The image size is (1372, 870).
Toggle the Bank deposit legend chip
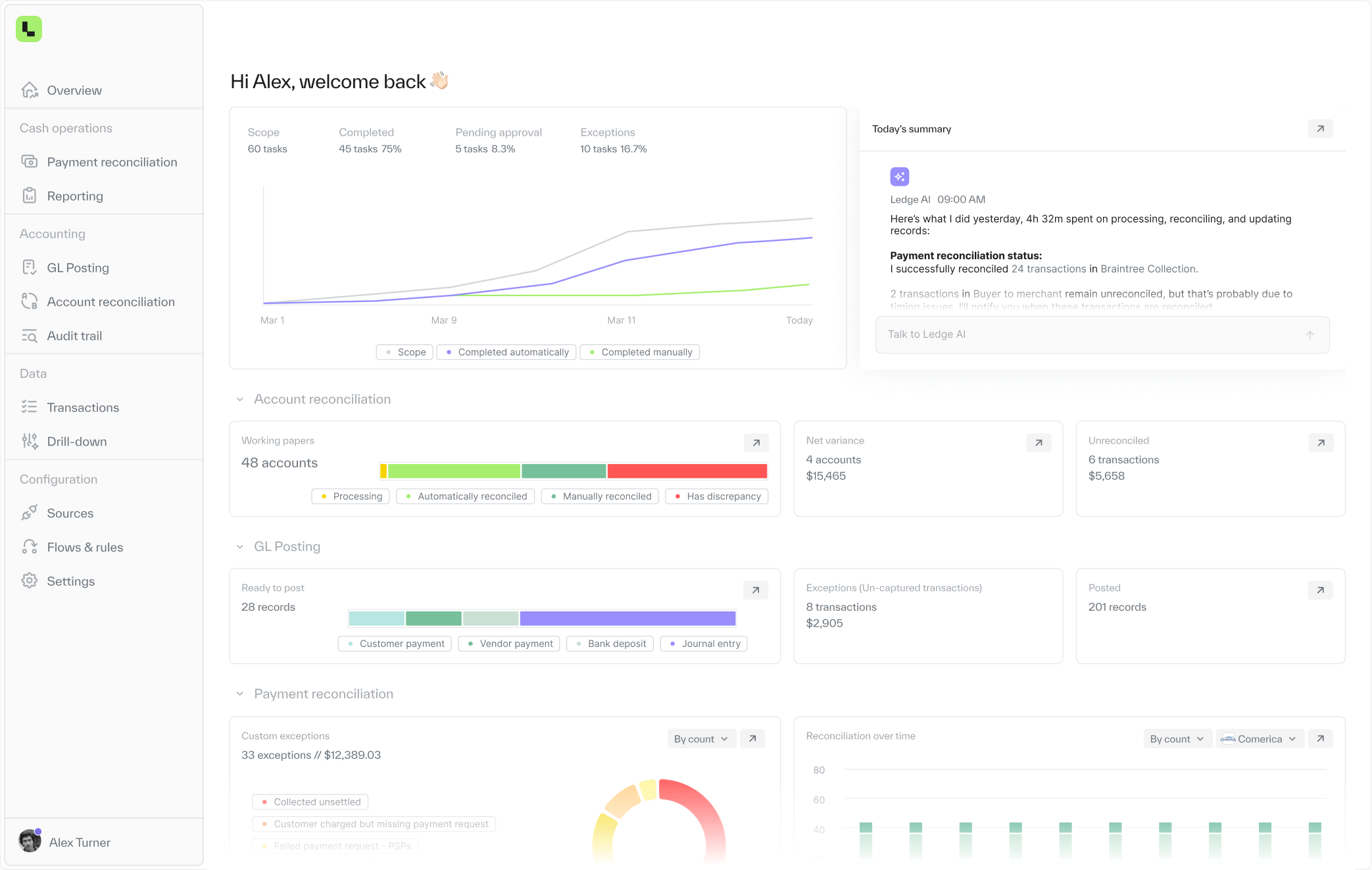click(x=610, y=644)
